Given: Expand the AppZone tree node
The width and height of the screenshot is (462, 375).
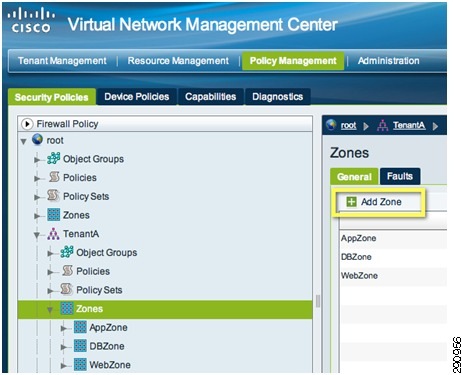Looking at the screenshot, I should click(63, 329).
